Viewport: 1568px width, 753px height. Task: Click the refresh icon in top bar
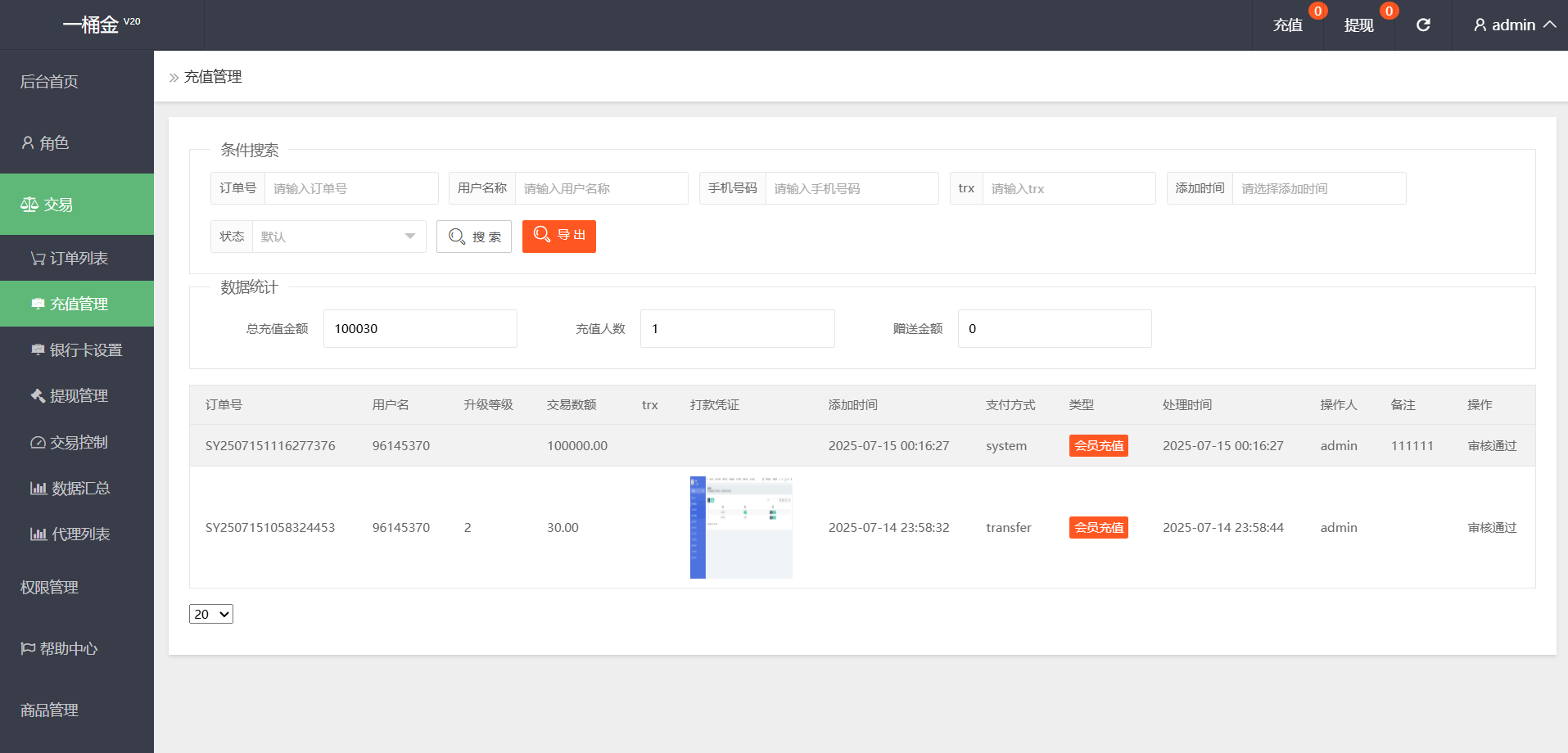pos(1423,25)
